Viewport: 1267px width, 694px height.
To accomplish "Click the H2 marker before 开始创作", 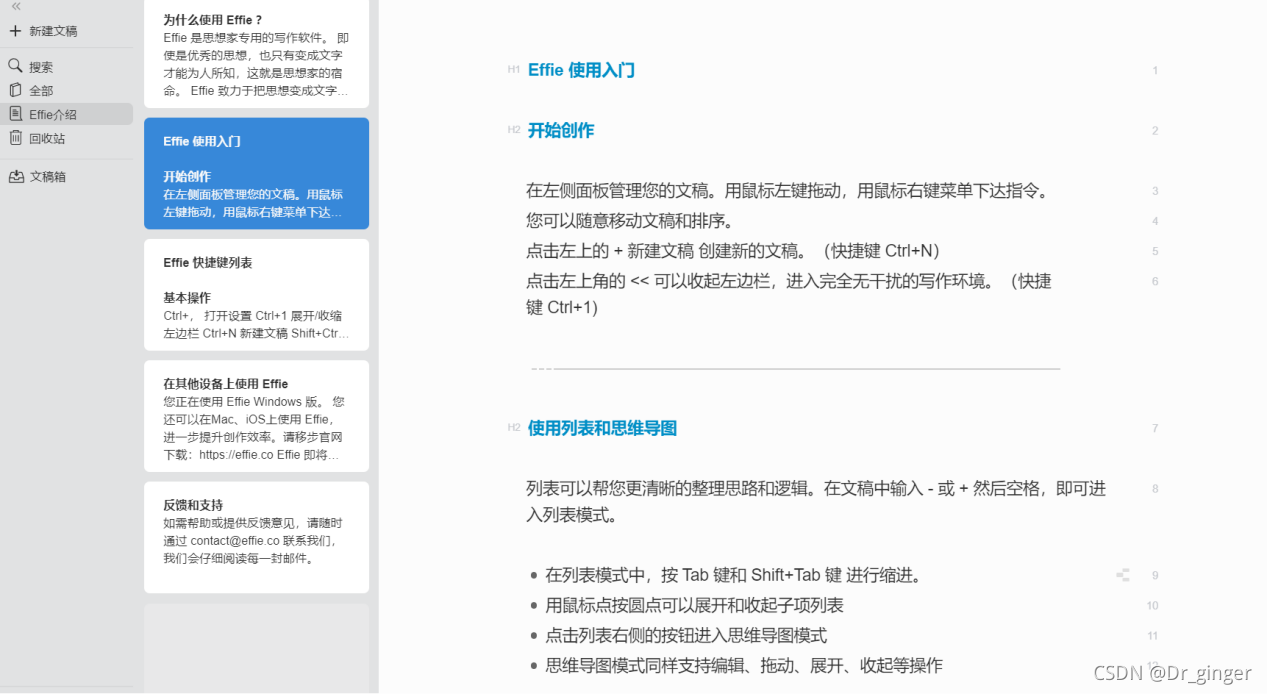I will tap(514, 130).
